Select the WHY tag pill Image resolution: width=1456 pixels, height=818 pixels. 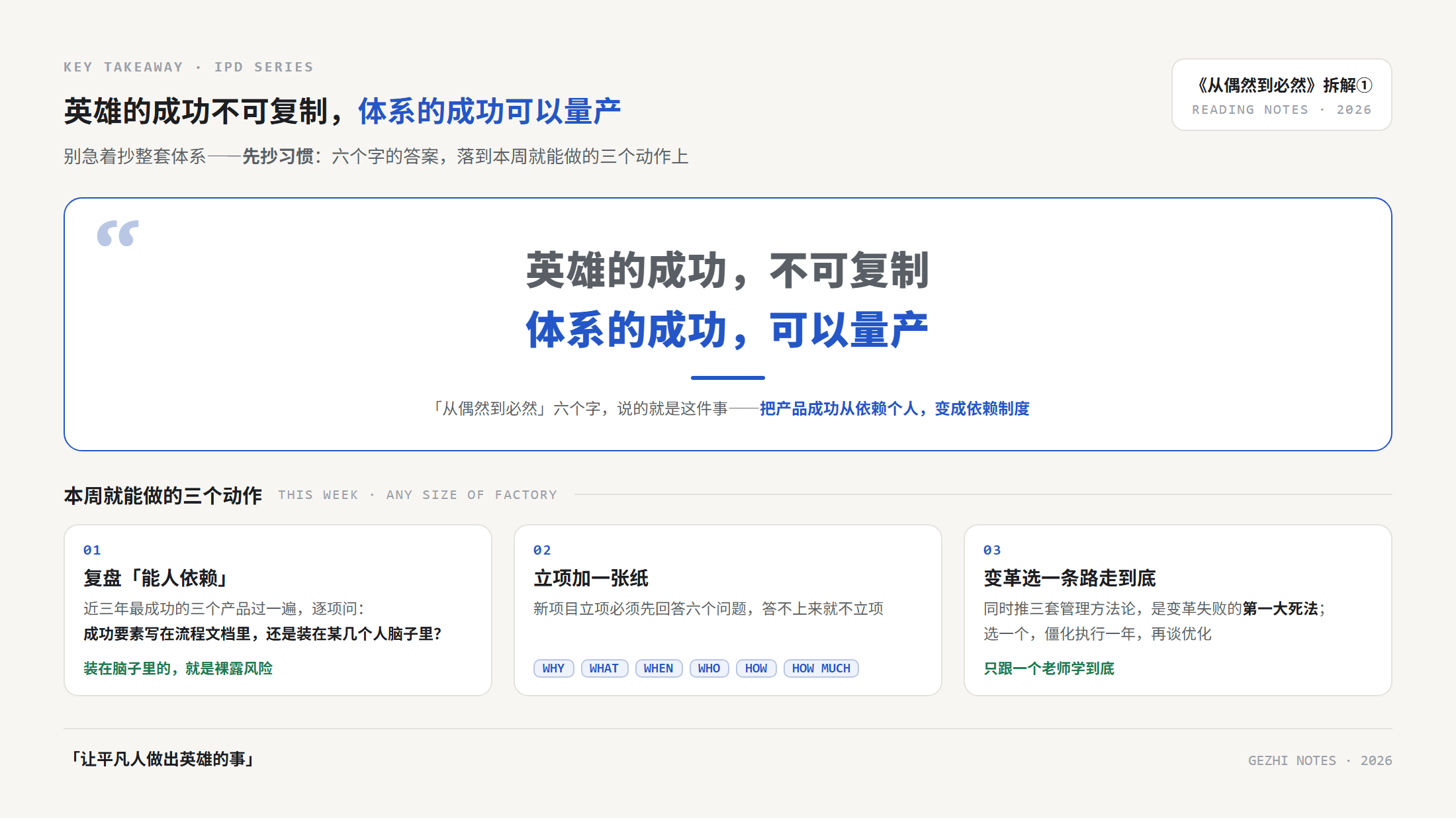tap(553, 668)
